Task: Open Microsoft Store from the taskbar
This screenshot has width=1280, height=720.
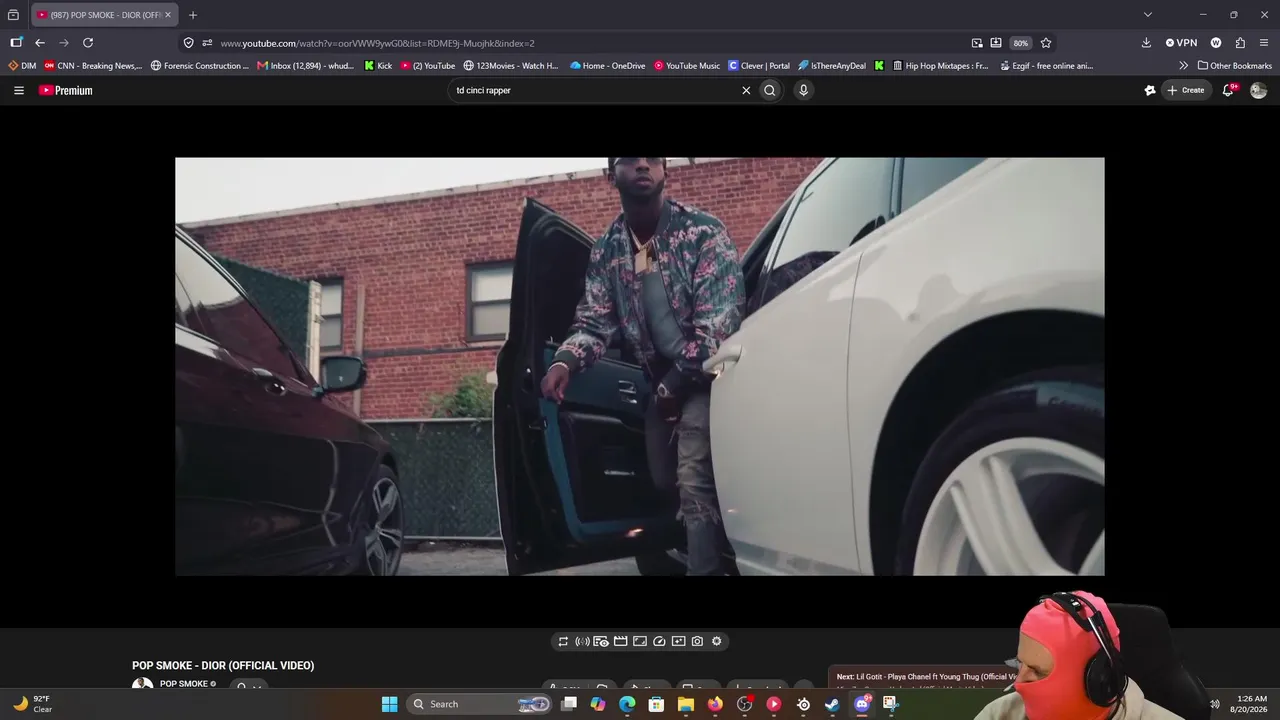Action: (x=657, y=704)
